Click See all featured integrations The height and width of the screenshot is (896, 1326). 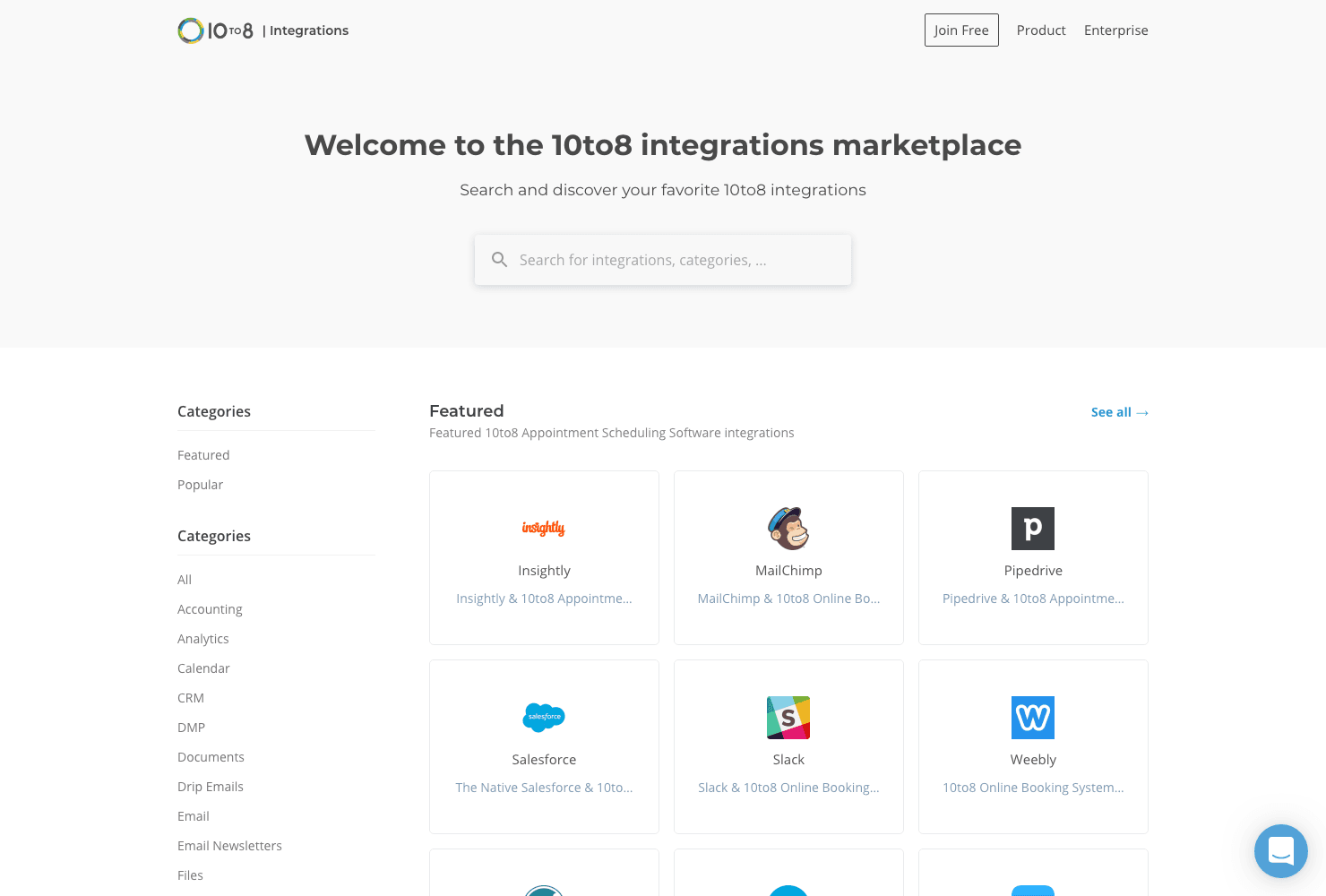coord(1120,412)
